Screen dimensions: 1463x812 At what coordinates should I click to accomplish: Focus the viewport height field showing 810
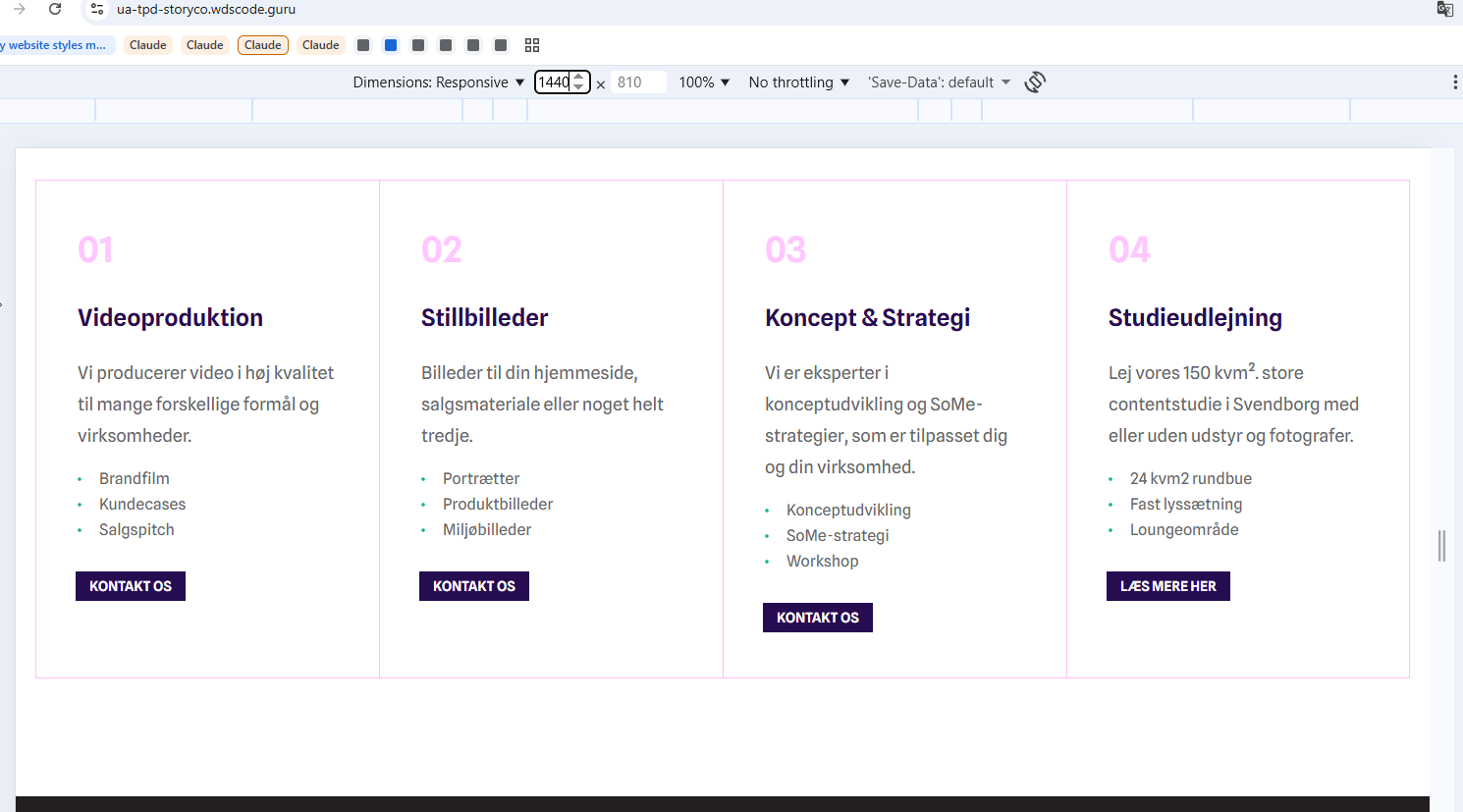click(x=638, y=82)
